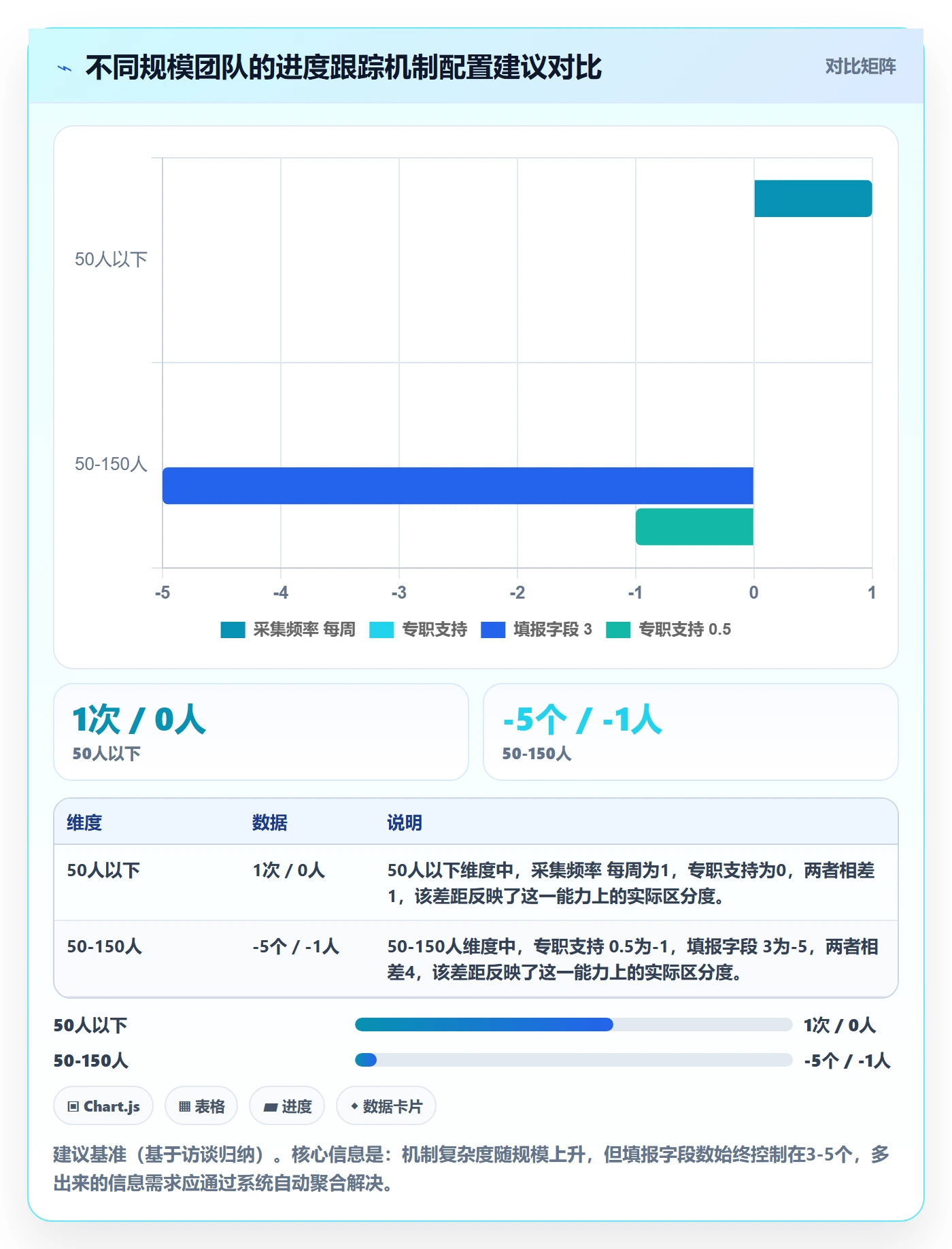The width and height of the screenshot is (952, 1249).
Task: Click the 50人以下 chart axis label
Action: (x=111, y=259)
